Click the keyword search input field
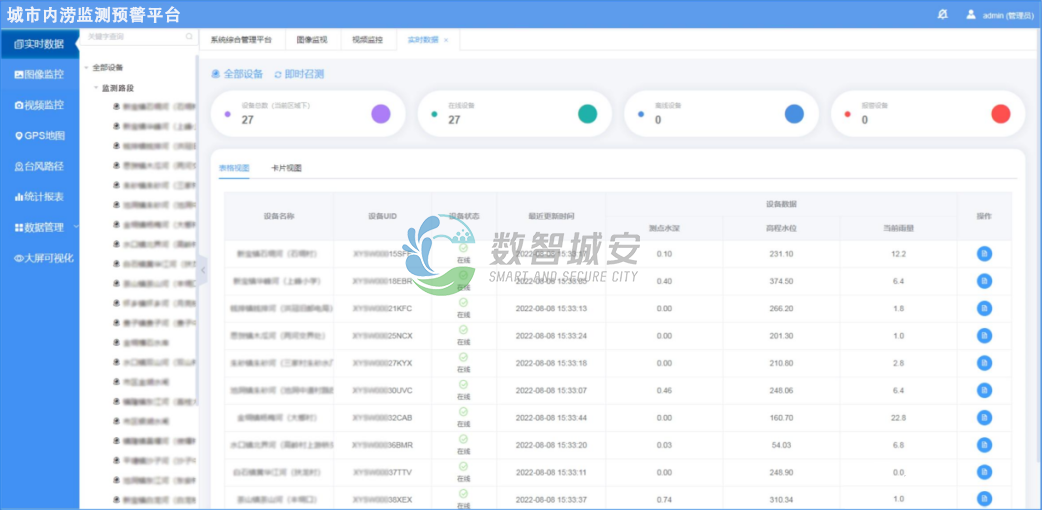The width and height of the screenshot is (1042, 510). pos(134,36)
